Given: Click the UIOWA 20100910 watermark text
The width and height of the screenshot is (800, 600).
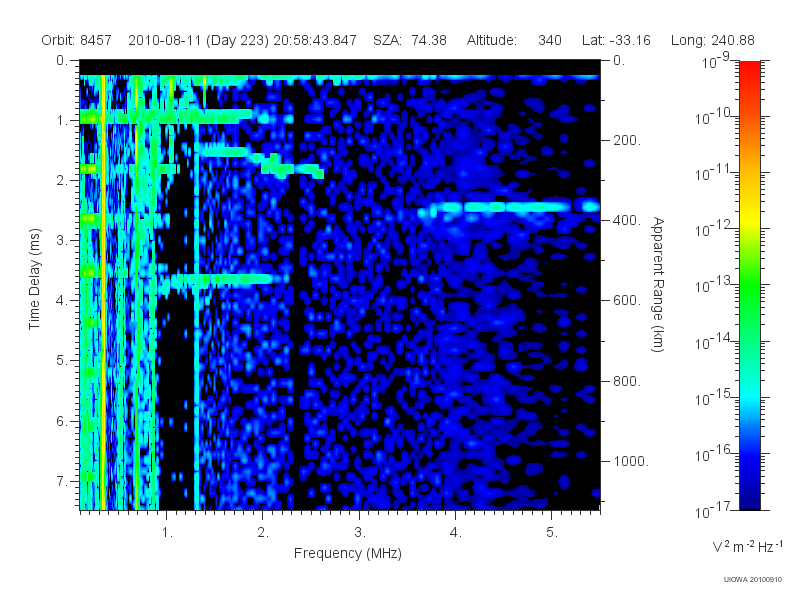Looking at the screenshot, I should (x=753, y=580).
